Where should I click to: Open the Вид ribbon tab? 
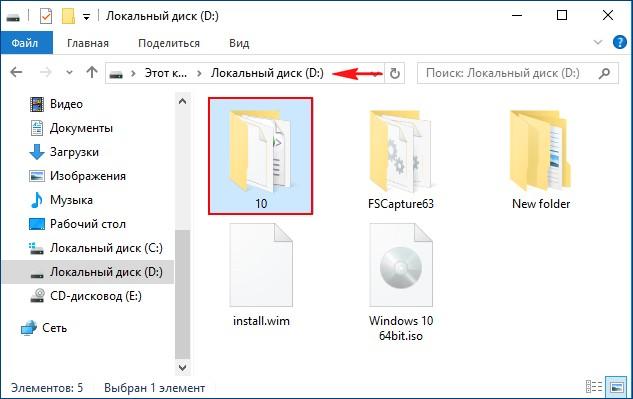coord(239,43)
